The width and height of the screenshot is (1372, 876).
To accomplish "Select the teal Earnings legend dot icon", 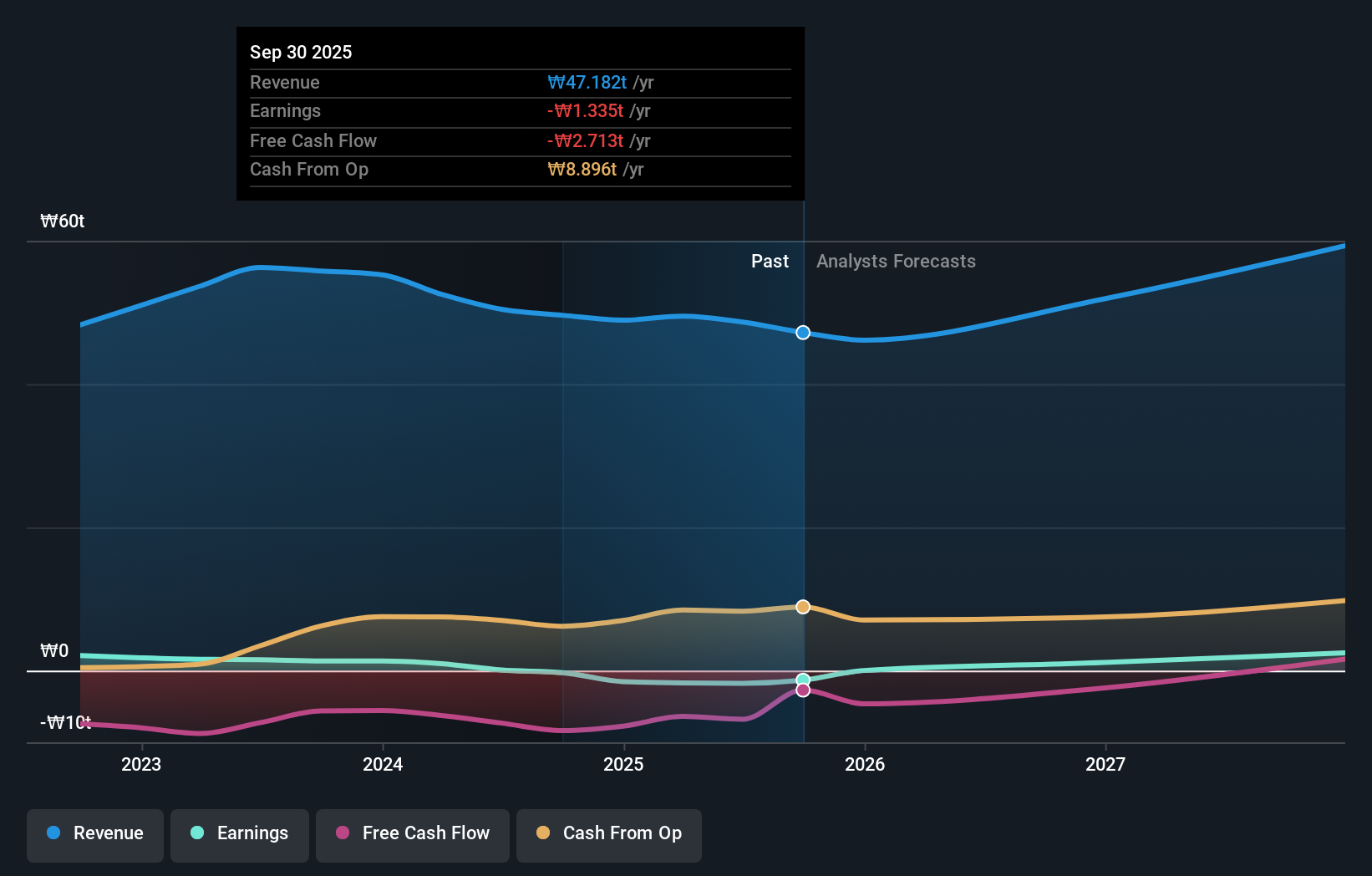I will [x=197, y=833].
